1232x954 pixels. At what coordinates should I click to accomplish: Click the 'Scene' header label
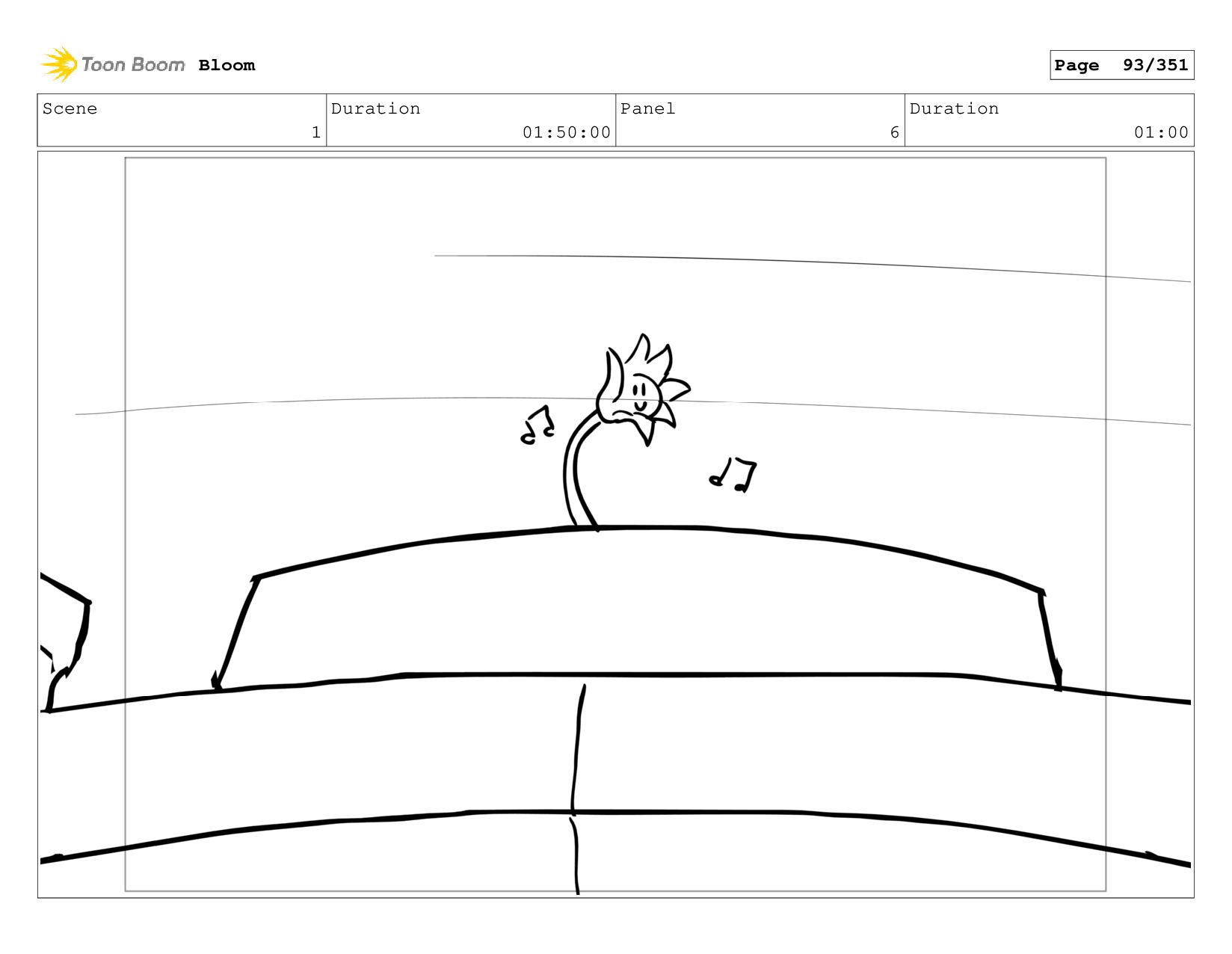(x=70, y=109)
